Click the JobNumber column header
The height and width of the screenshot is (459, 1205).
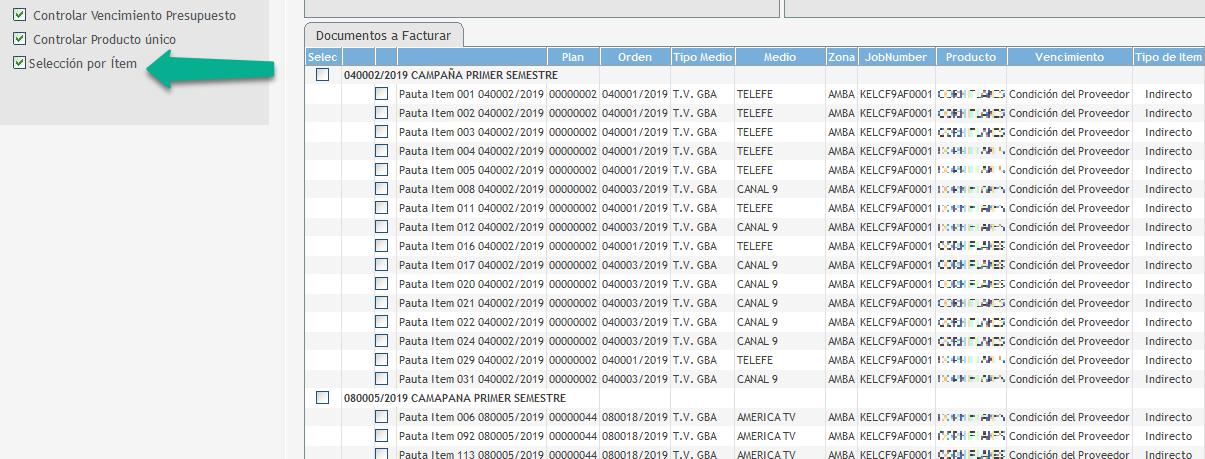[x=896, y=57]
